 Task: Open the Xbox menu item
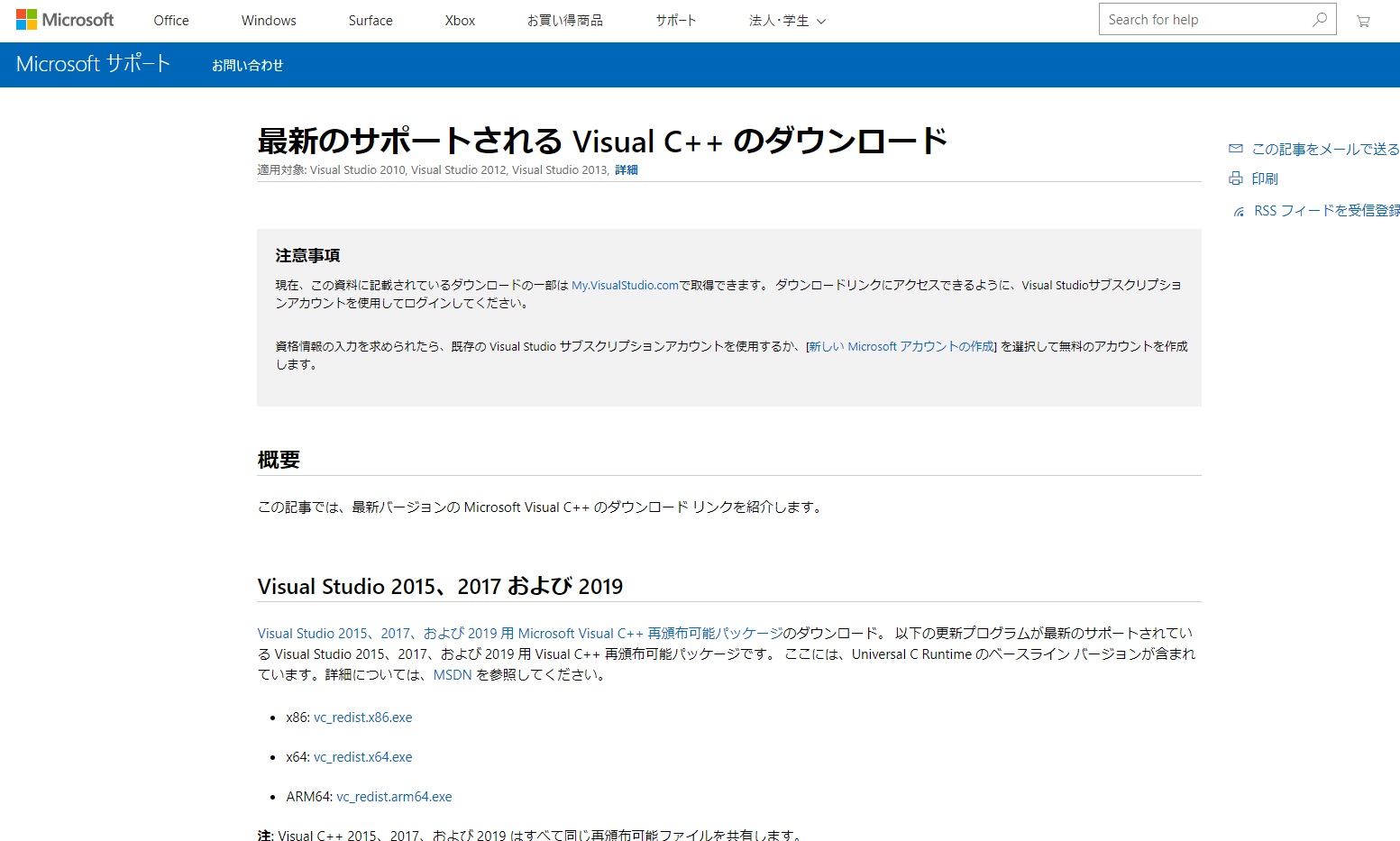click(x=460, y=21)
